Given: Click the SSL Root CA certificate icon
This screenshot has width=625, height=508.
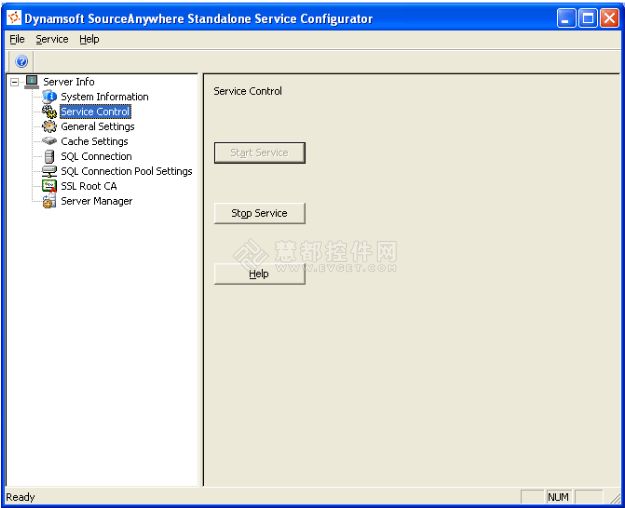Looking at the screenshot, I should [49, 186].
